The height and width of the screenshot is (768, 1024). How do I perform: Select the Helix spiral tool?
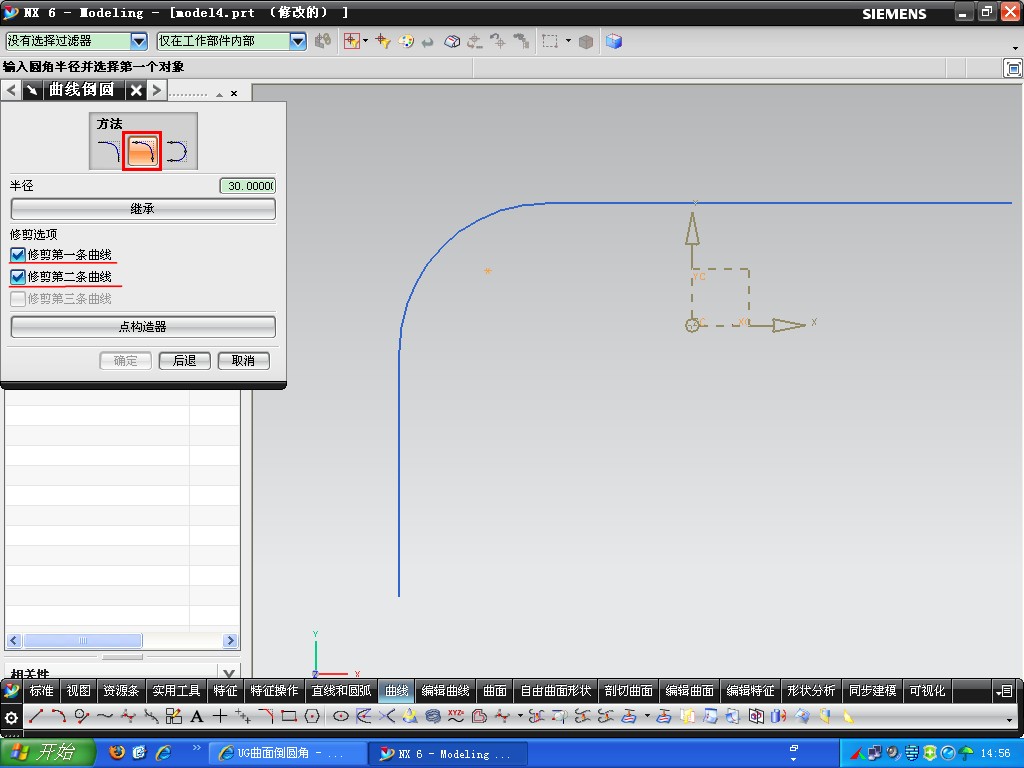coord(432,716)
